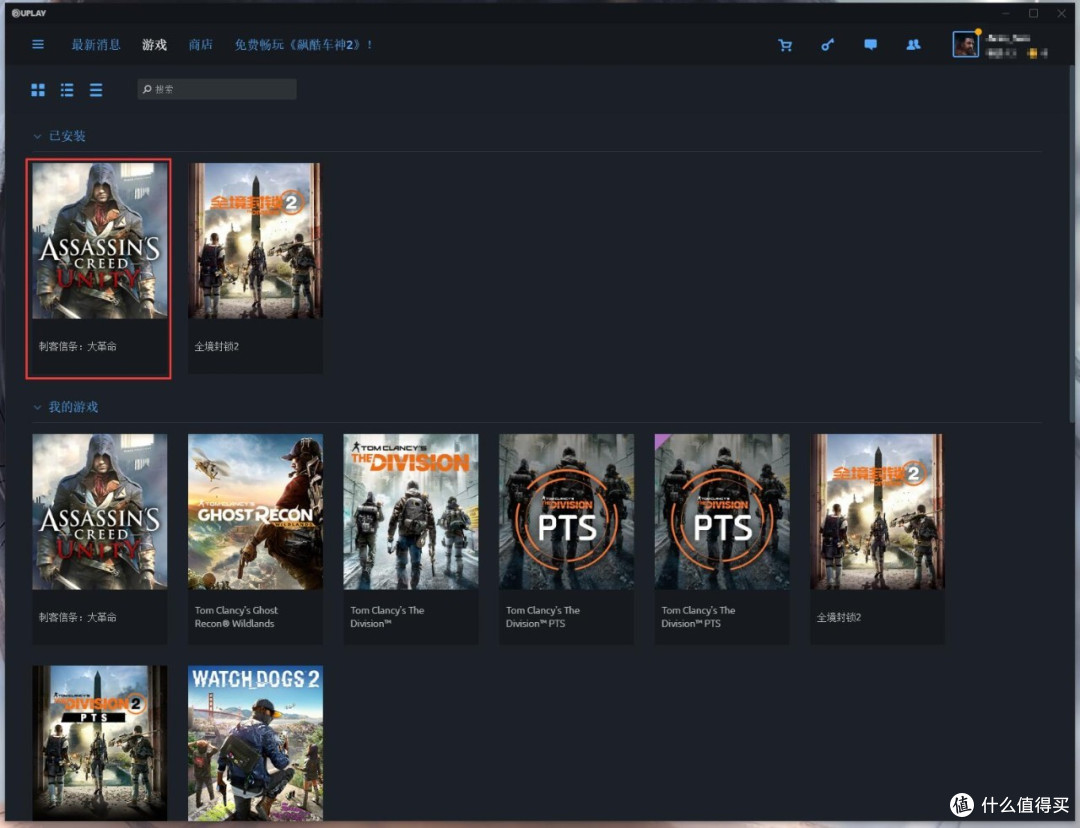Open The Division 2 PTS cover
1080x828 pixels.
(x=100, y=743)
